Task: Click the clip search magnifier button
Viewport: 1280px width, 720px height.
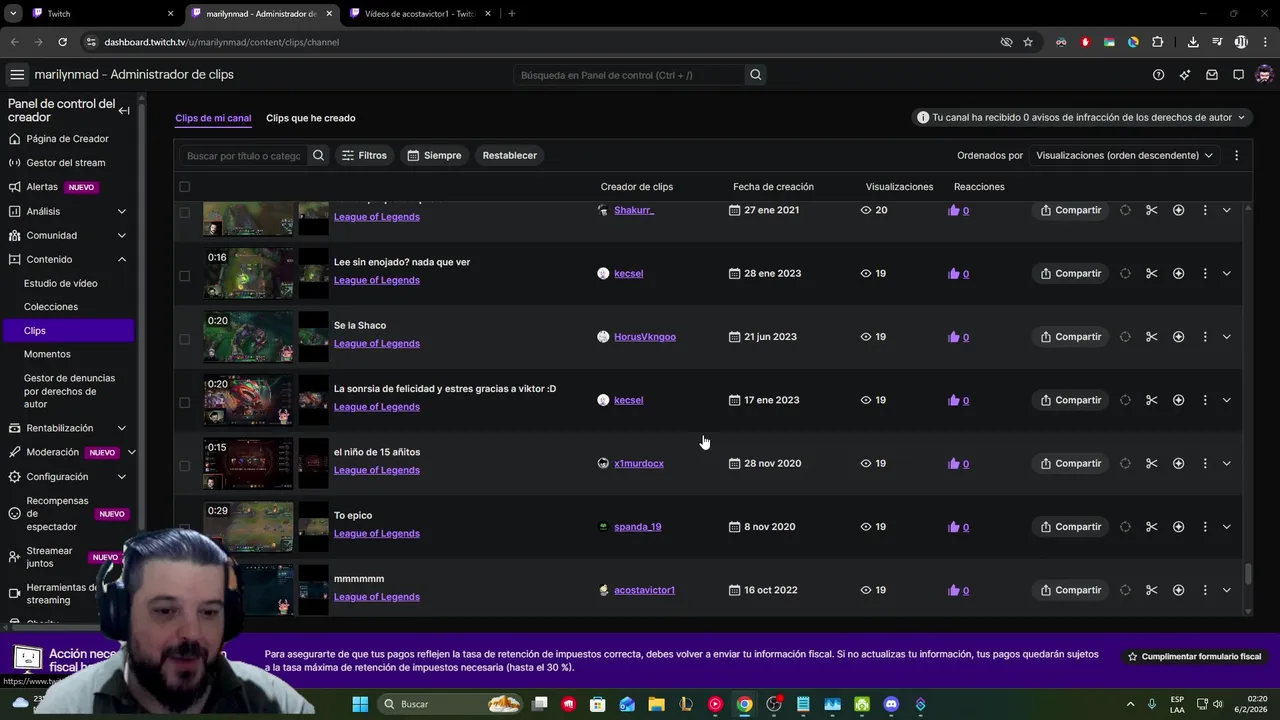Action: (318, 156)
